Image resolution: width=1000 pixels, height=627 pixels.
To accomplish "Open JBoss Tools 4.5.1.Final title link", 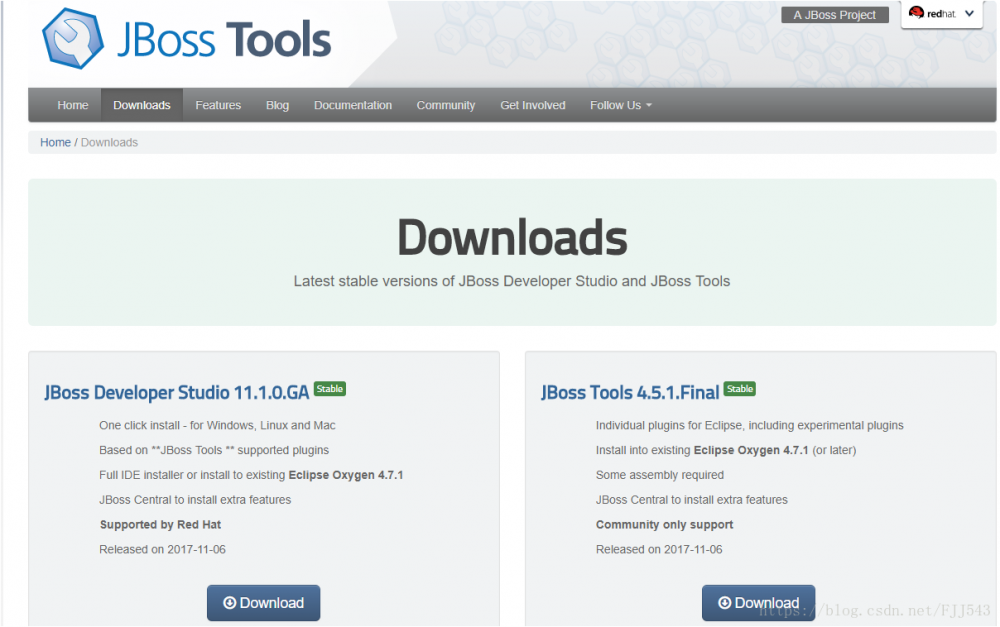I will [x=630, y=392].
